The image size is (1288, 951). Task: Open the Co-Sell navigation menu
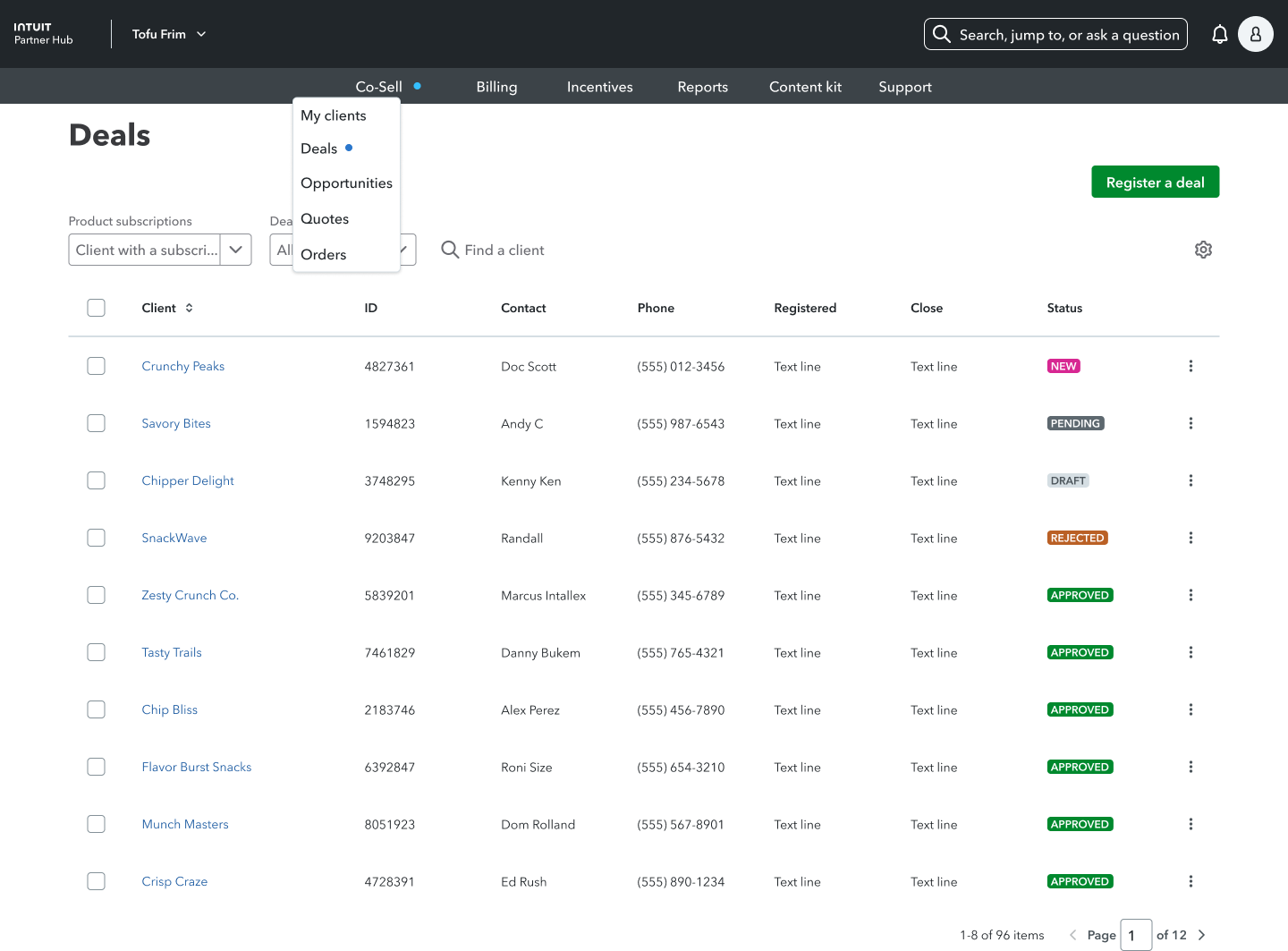pos(379,87)
